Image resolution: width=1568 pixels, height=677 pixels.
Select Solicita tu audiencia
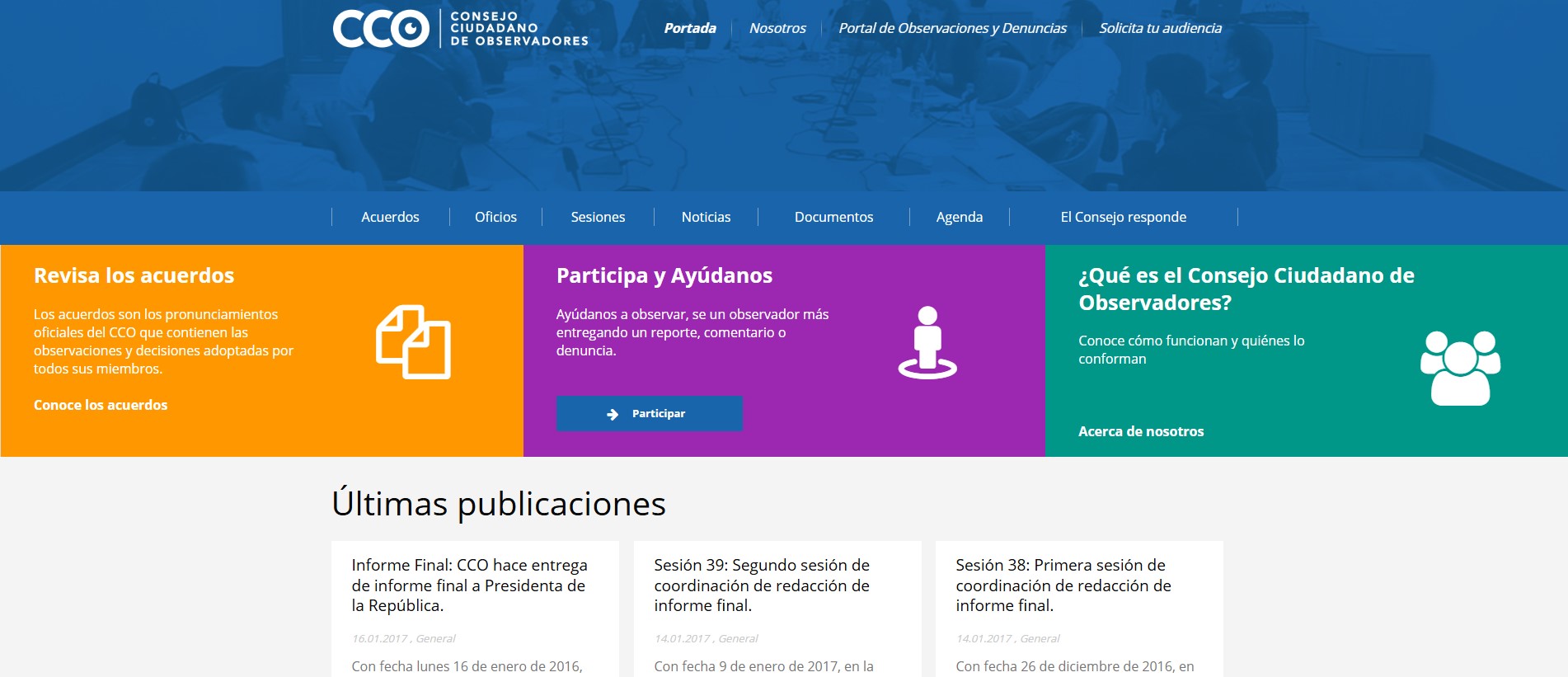(x=1160, y=28)
